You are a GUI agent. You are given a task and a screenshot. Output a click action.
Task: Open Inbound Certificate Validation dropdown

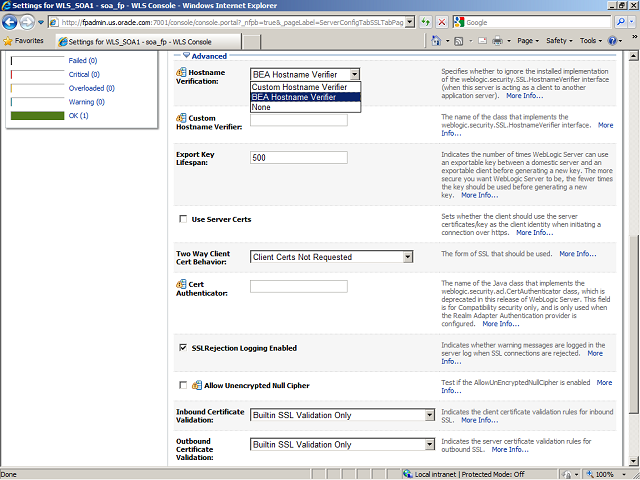coord(331,416)
